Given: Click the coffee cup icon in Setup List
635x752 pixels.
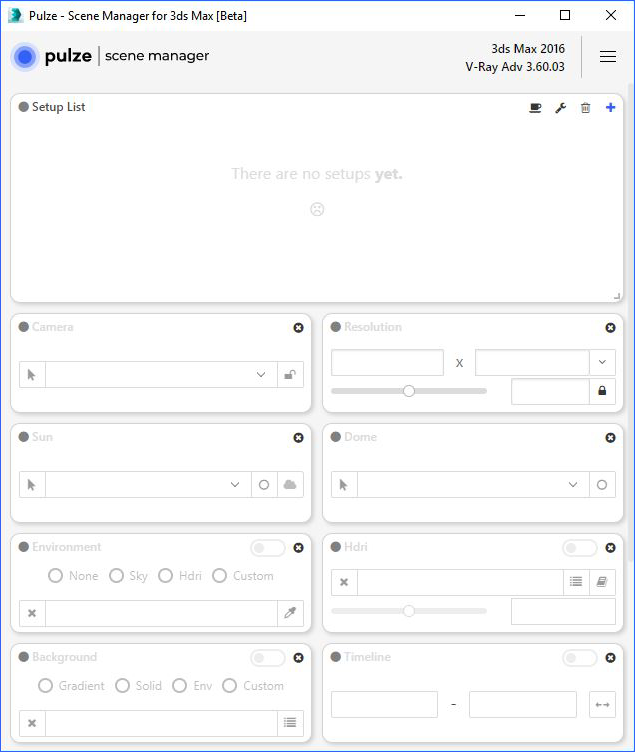Looking at the screenshot, I should click(535, 107).
